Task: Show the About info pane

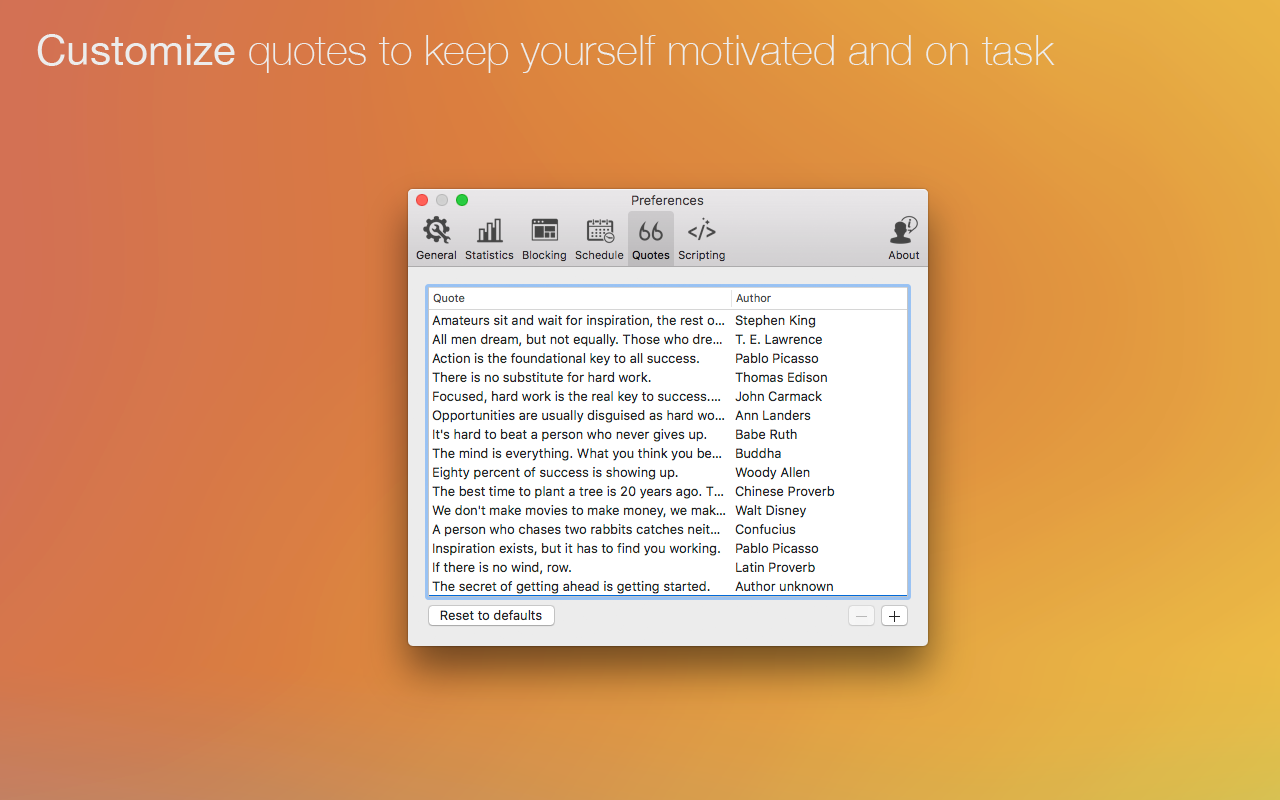Action: 903,232
